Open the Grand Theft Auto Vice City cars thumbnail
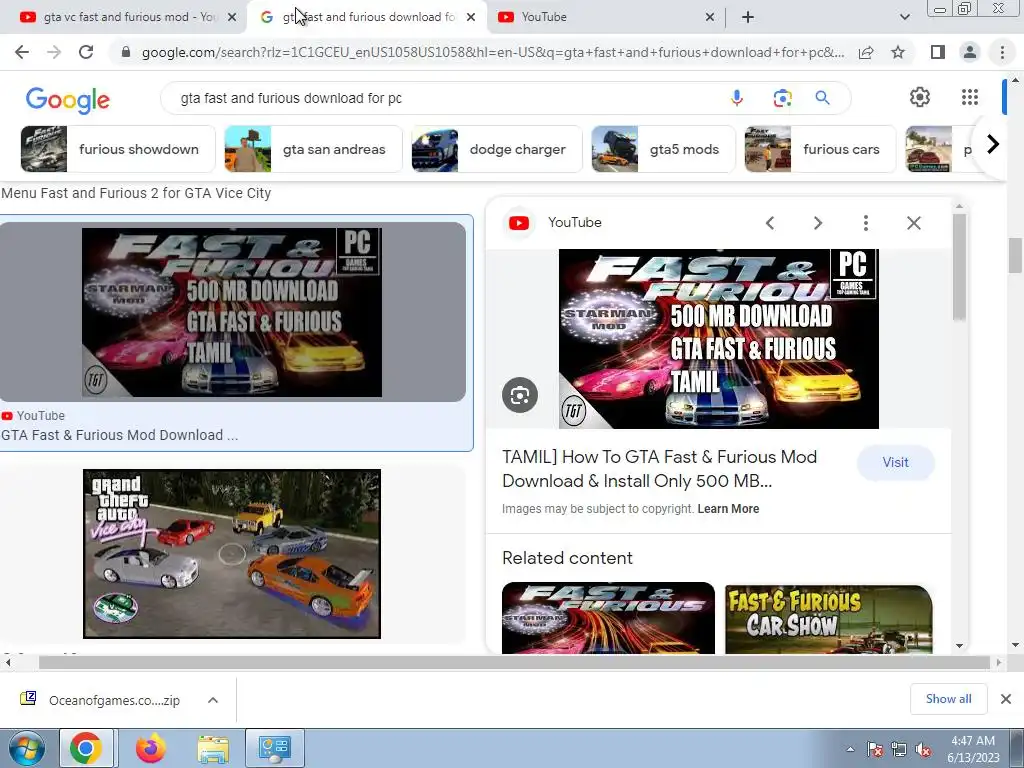The image size is (1024, 768). (232, 554)
